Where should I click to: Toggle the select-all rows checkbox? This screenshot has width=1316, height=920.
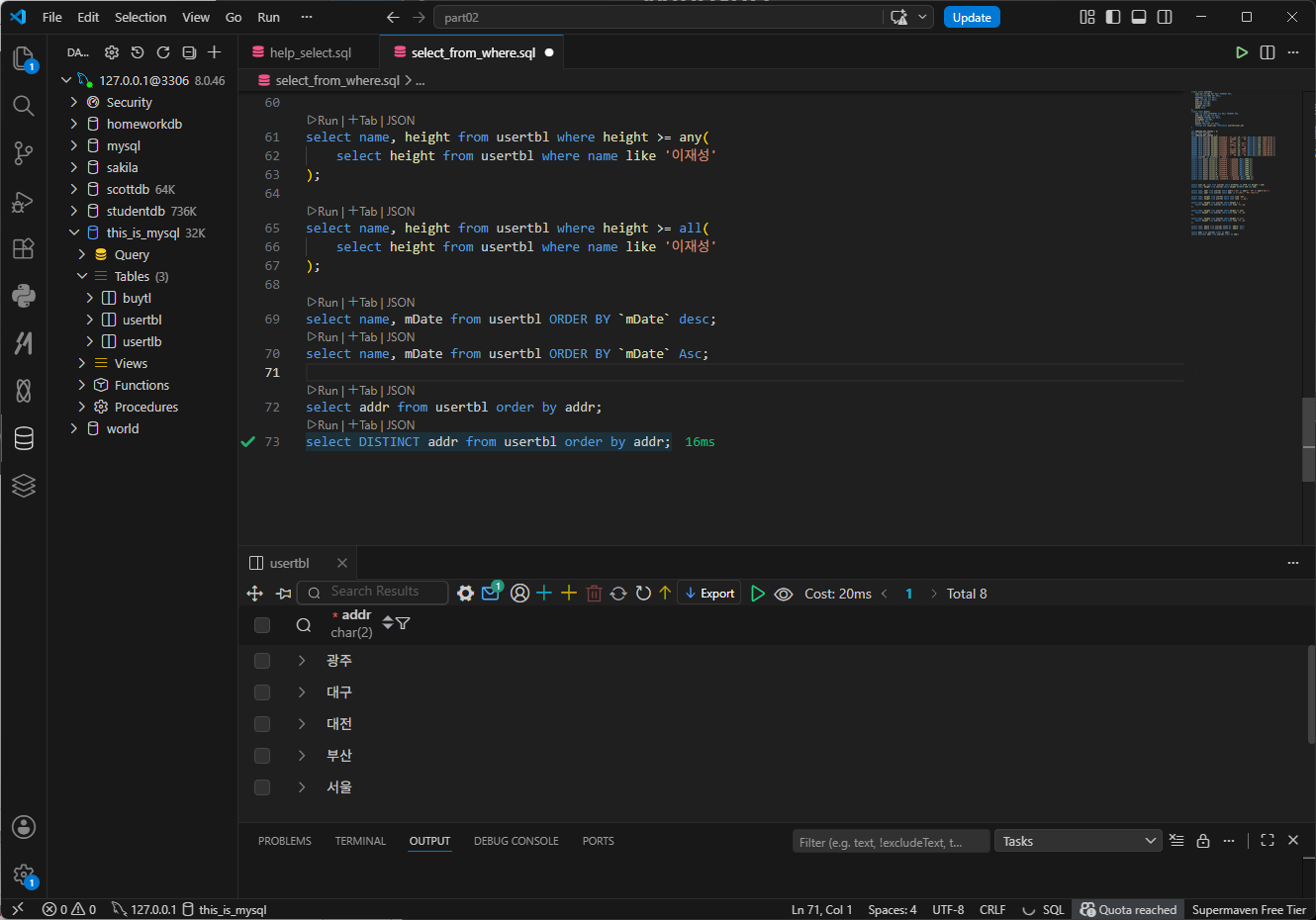262,625
